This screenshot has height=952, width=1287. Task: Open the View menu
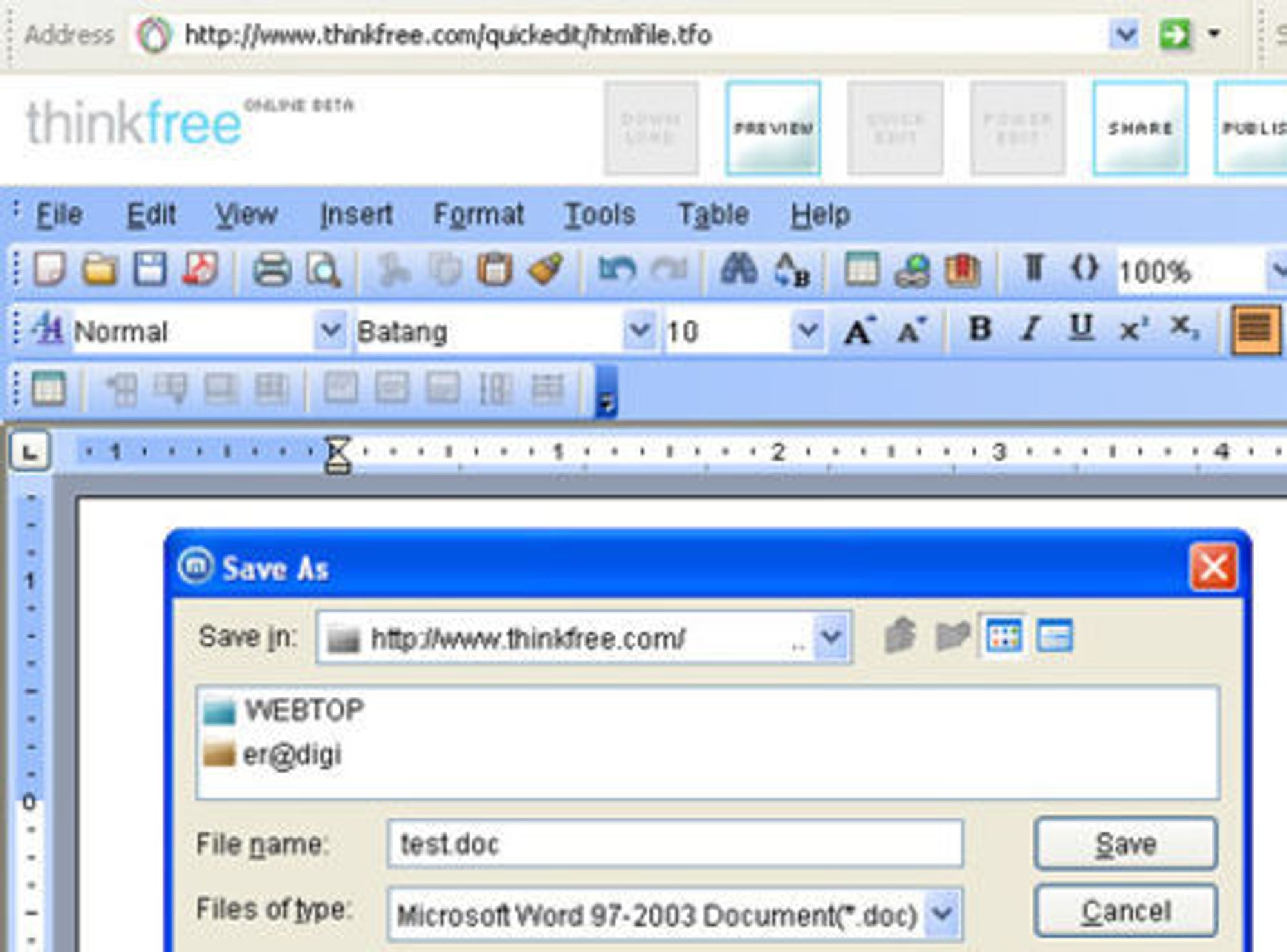coord(246,214)
